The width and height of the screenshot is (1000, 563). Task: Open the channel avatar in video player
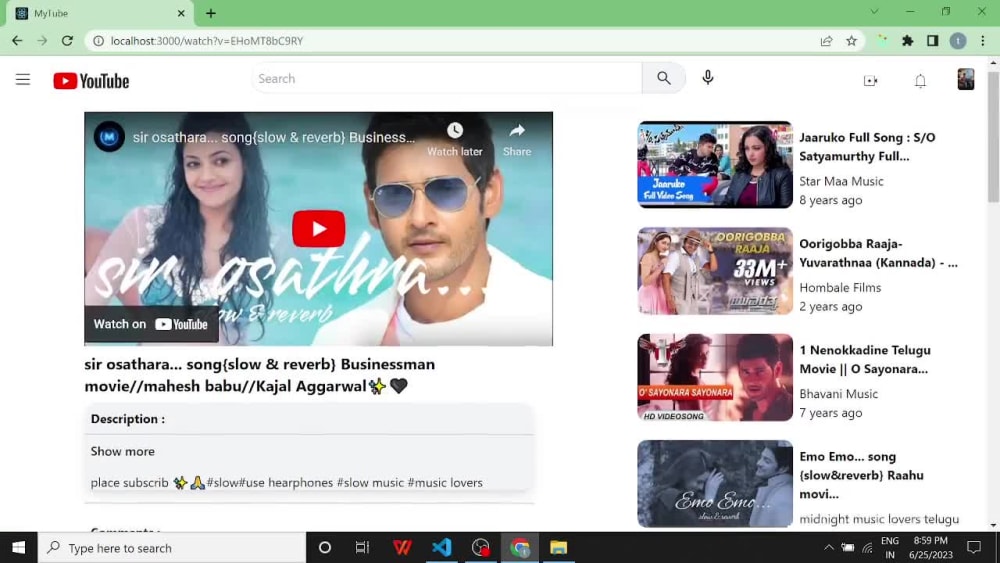pyautogui.click(x=109, y=136)
